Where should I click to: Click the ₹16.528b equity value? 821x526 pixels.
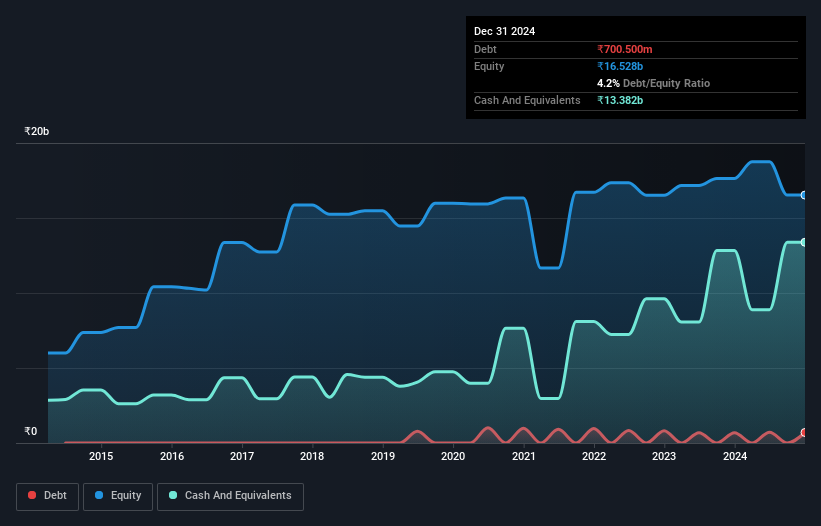(x=620, y=66)
